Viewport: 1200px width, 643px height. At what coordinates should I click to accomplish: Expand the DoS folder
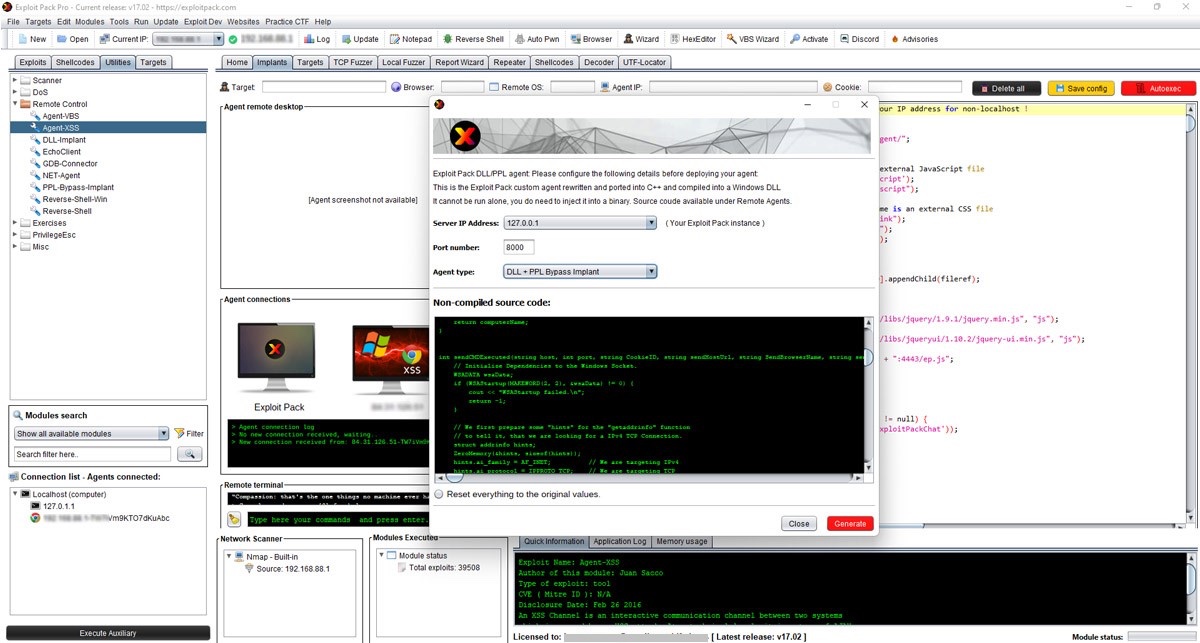(14, 92)
